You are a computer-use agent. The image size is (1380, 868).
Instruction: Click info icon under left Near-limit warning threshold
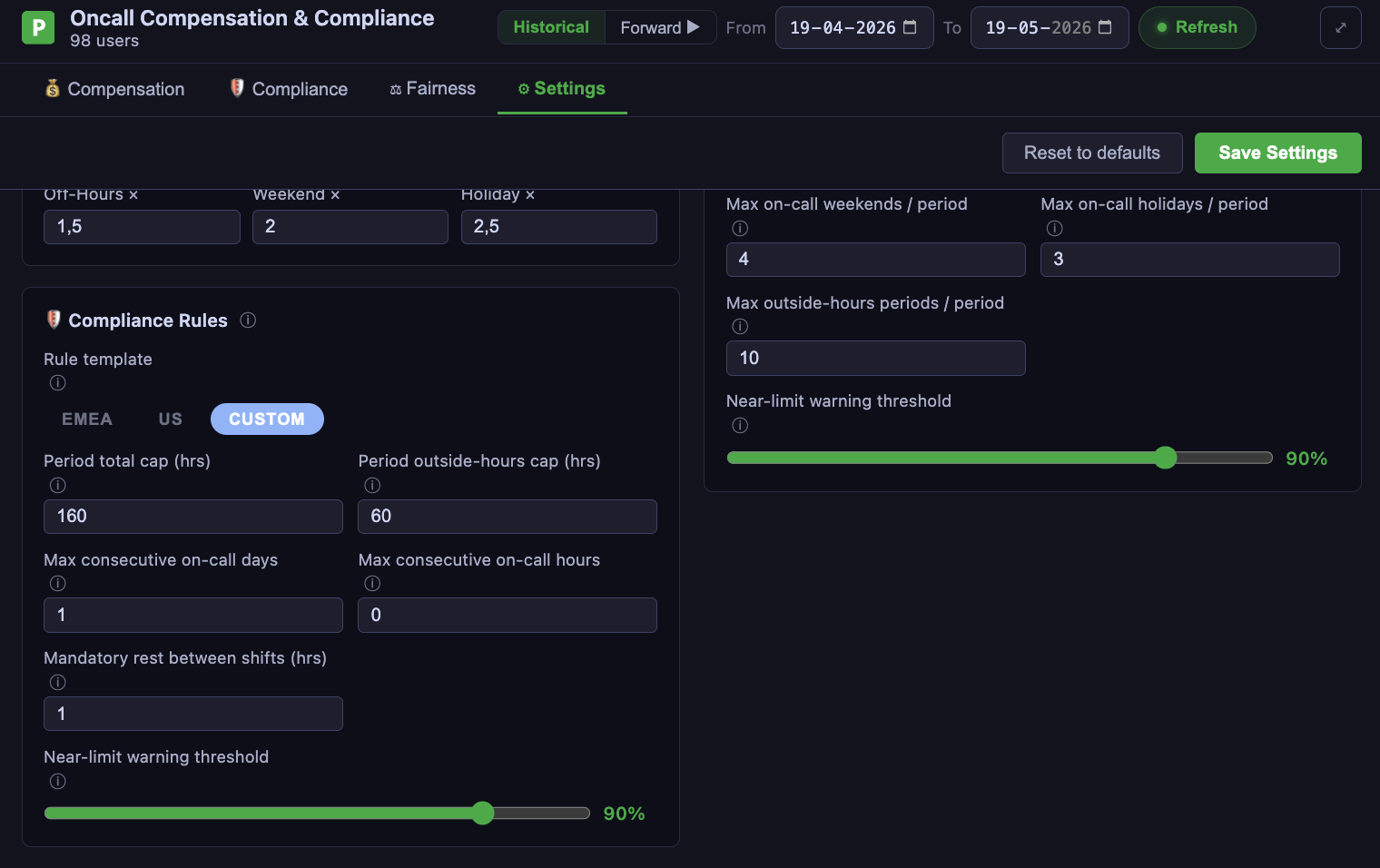tap(58, 781)
